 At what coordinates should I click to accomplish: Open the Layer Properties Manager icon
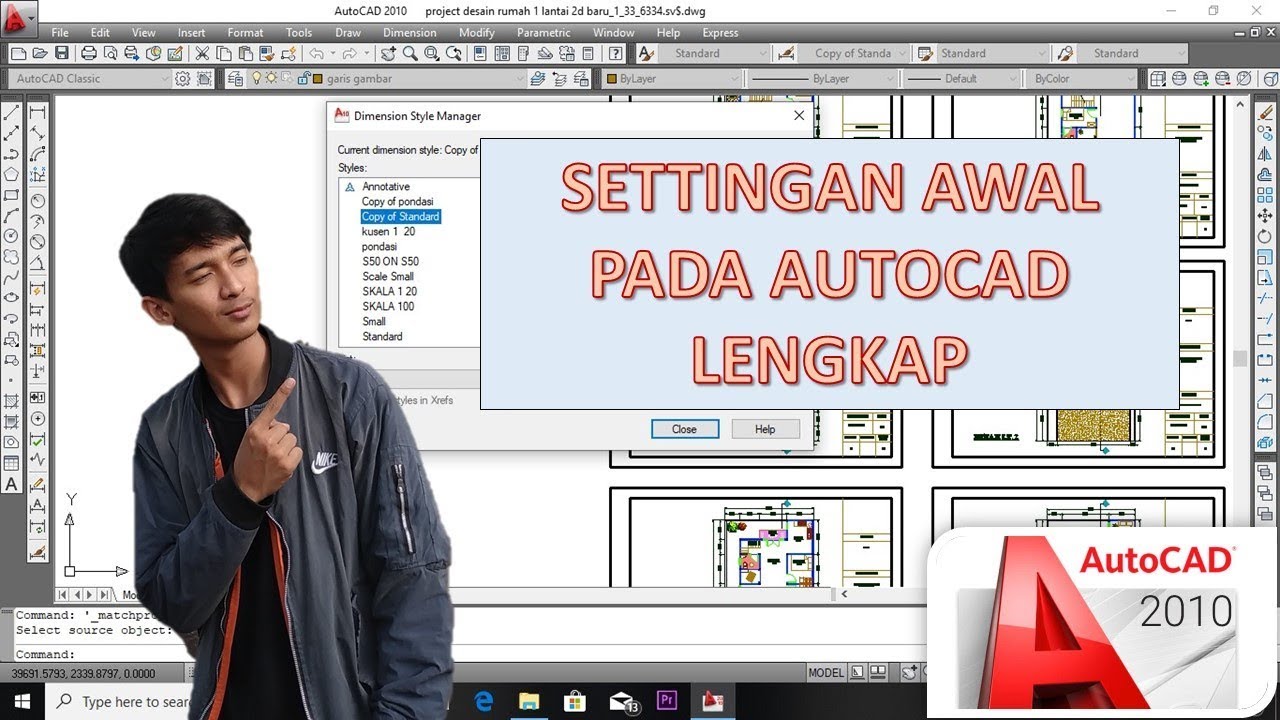coord(235,78)
